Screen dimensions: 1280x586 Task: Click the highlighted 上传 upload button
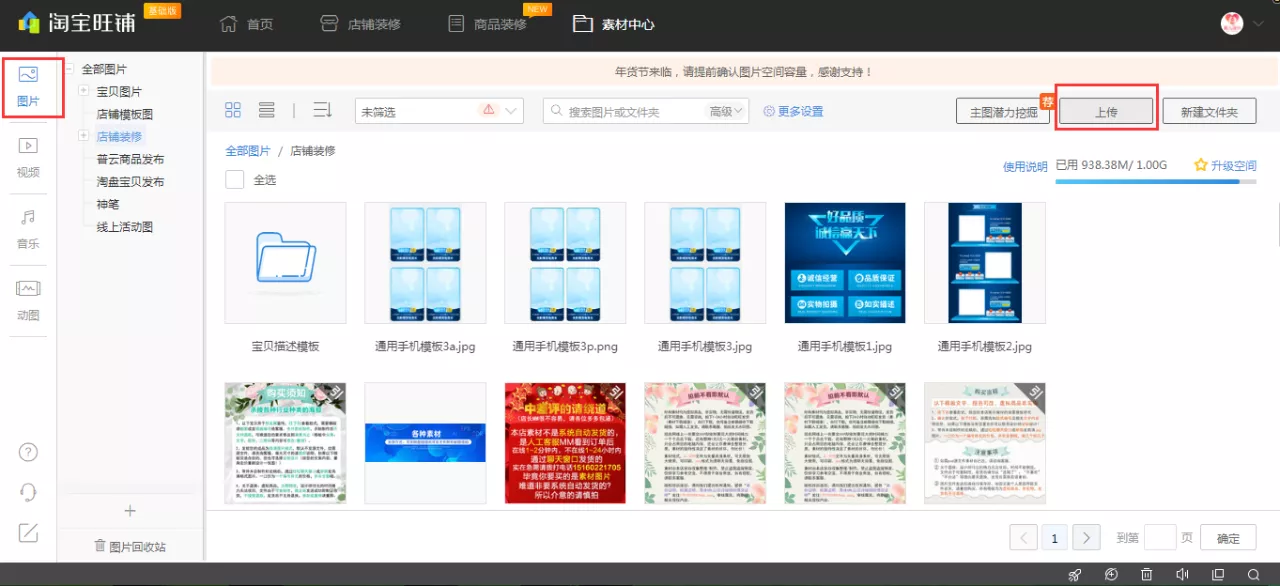(x=1105, y=110)
